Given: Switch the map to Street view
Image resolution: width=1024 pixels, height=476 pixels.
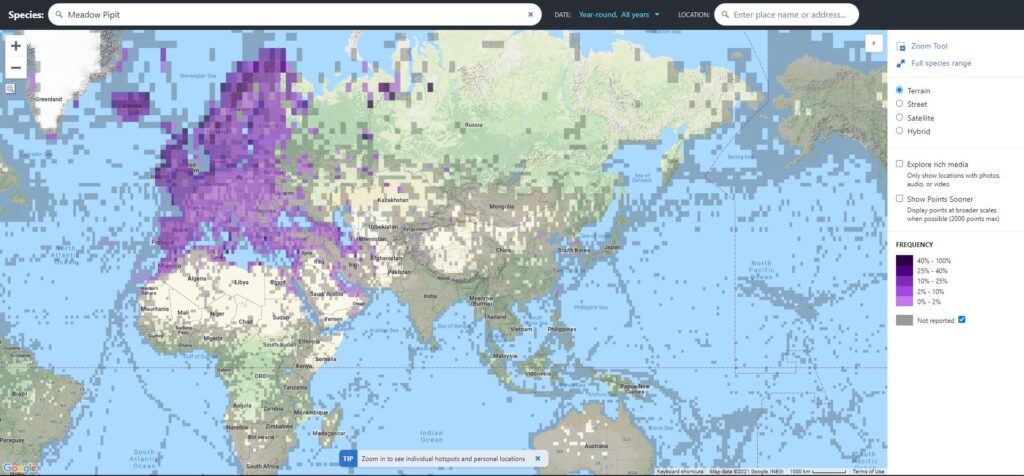Looking at the screenshot, I should pyautogui.click(x=900, y=103).
